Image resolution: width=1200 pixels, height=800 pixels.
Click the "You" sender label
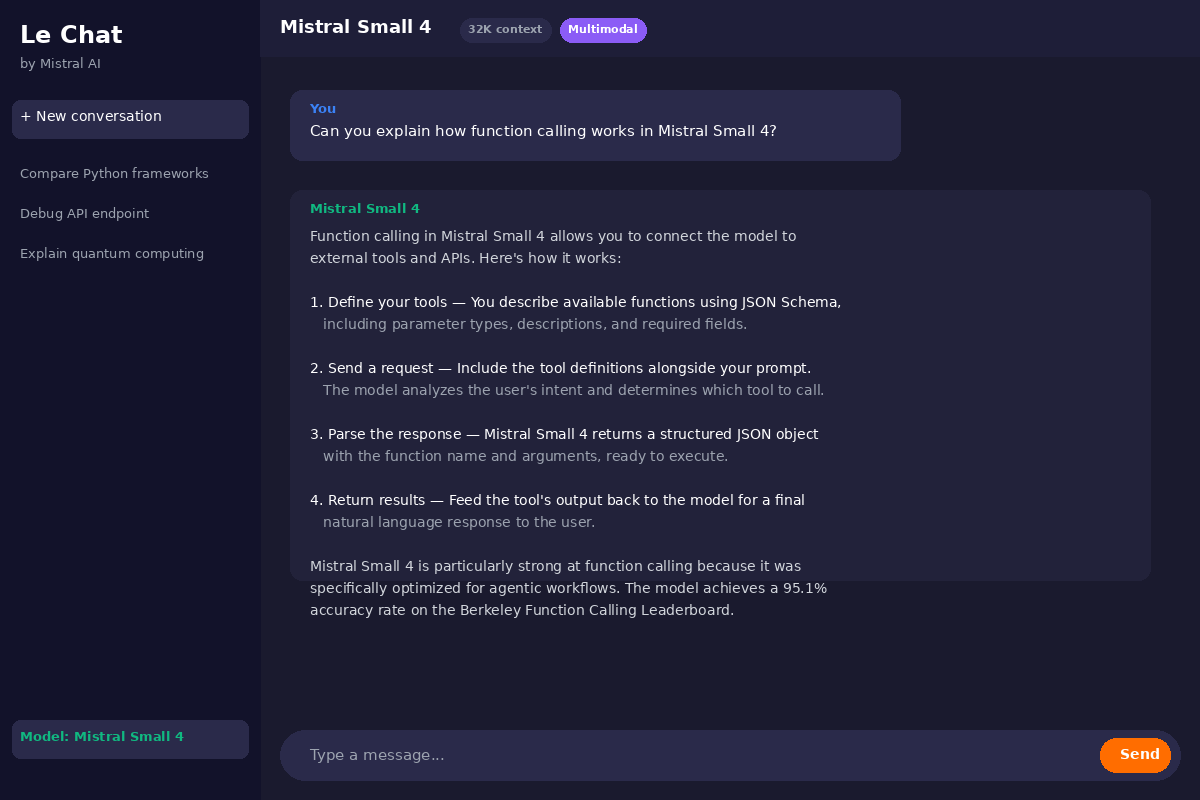322,108
